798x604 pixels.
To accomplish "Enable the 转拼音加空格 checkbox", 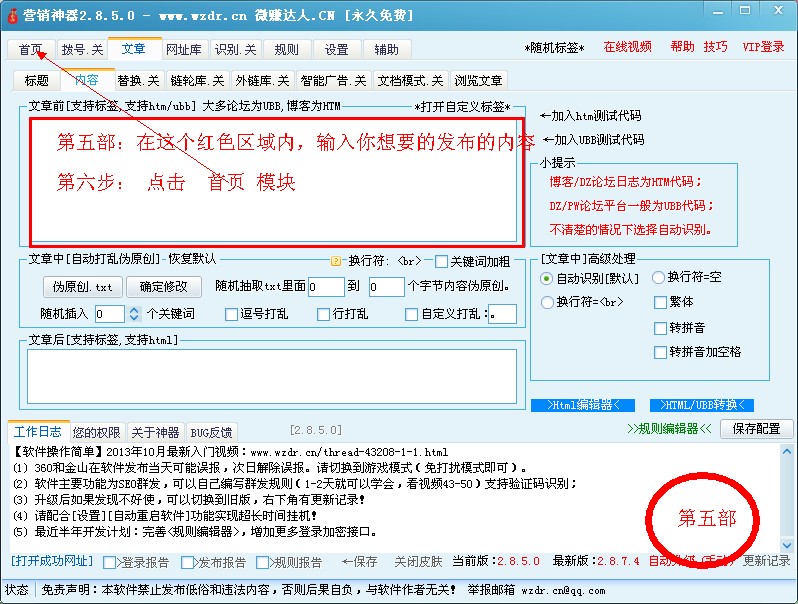I will (x=660, y=352).
